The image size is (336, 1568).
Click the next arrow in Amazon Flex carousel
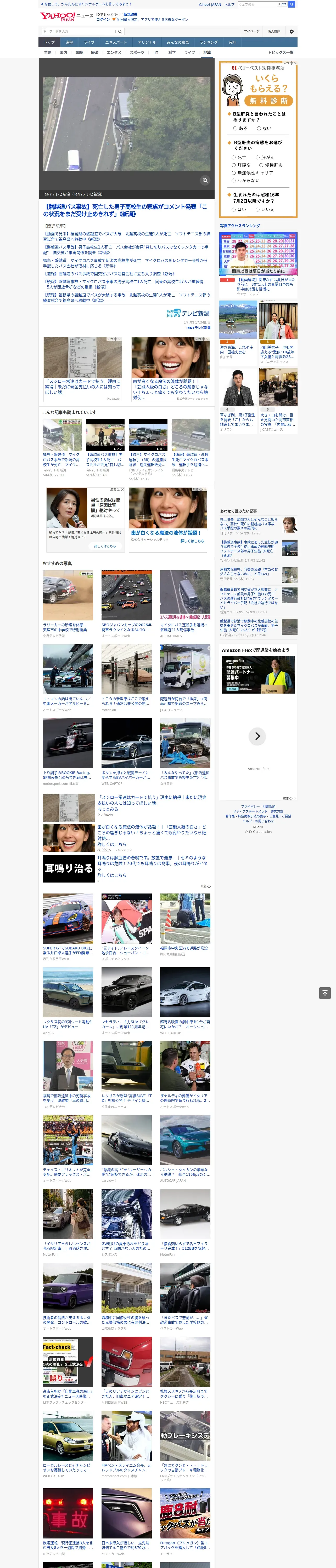[x=257, y=736]
